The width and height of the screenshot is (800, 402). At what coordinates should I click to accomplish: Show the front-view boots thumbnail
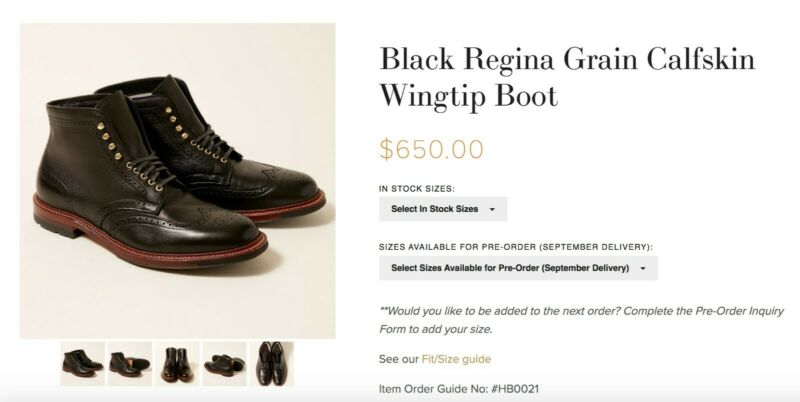point(177,362)
